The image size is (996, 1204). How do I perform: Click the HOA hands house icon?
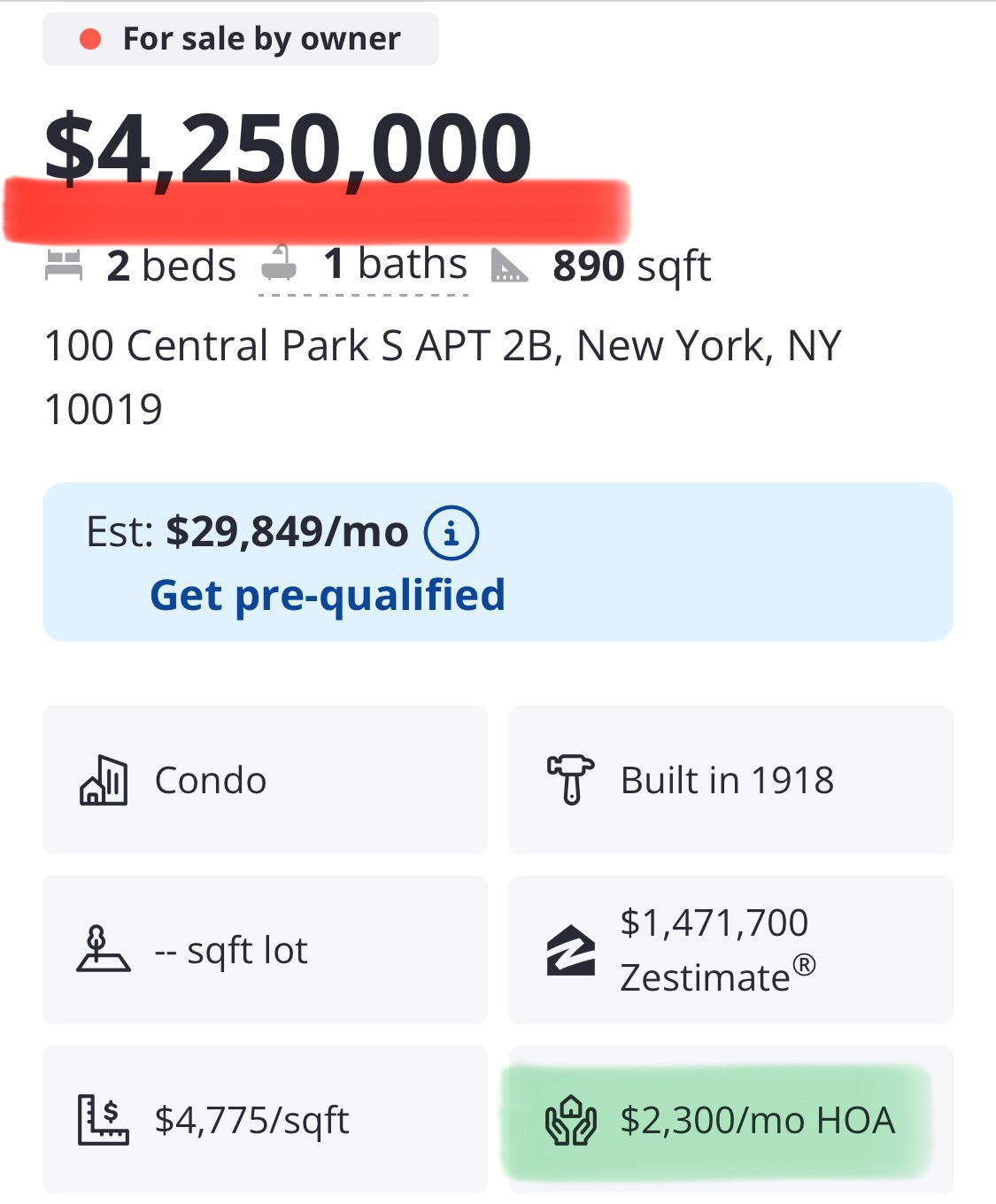[570, 1120]
